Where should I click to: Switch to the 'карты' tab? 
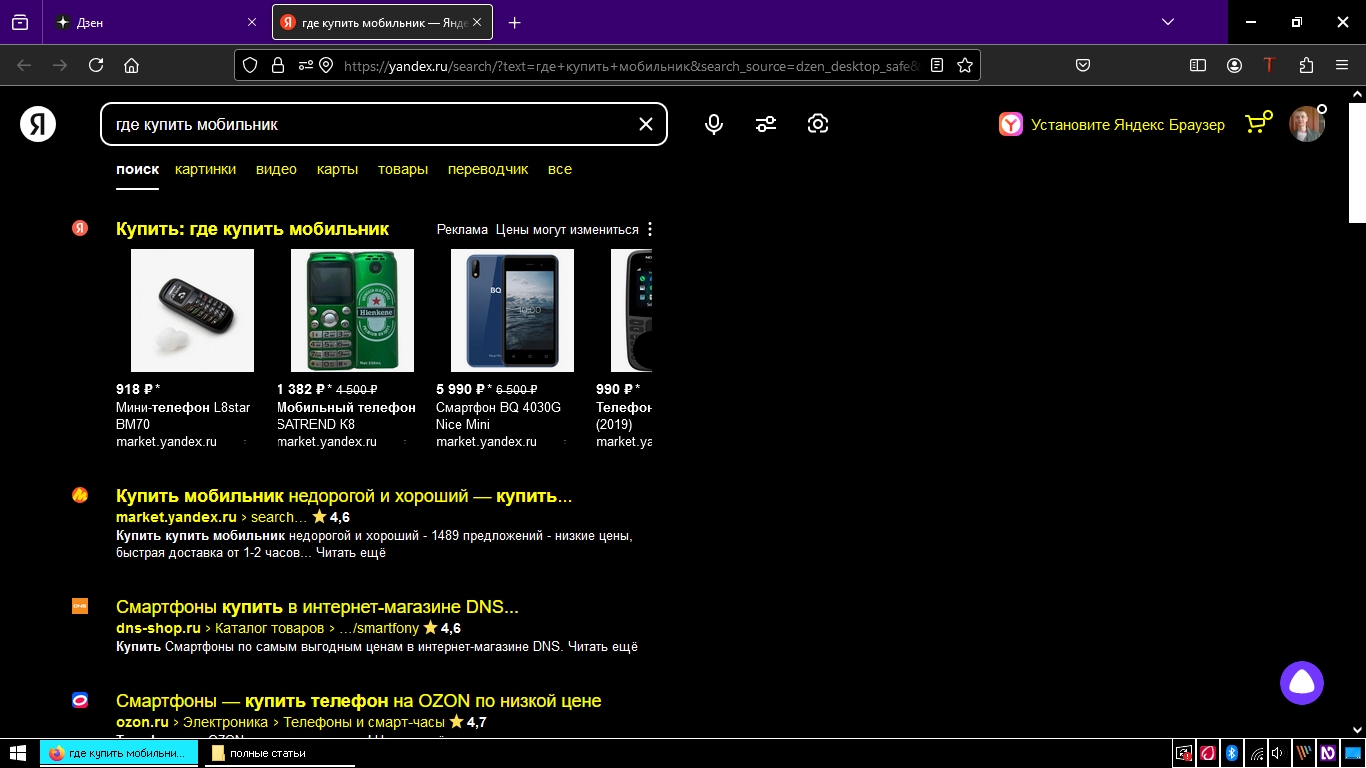pyautogui.click(x=337, y=169)
